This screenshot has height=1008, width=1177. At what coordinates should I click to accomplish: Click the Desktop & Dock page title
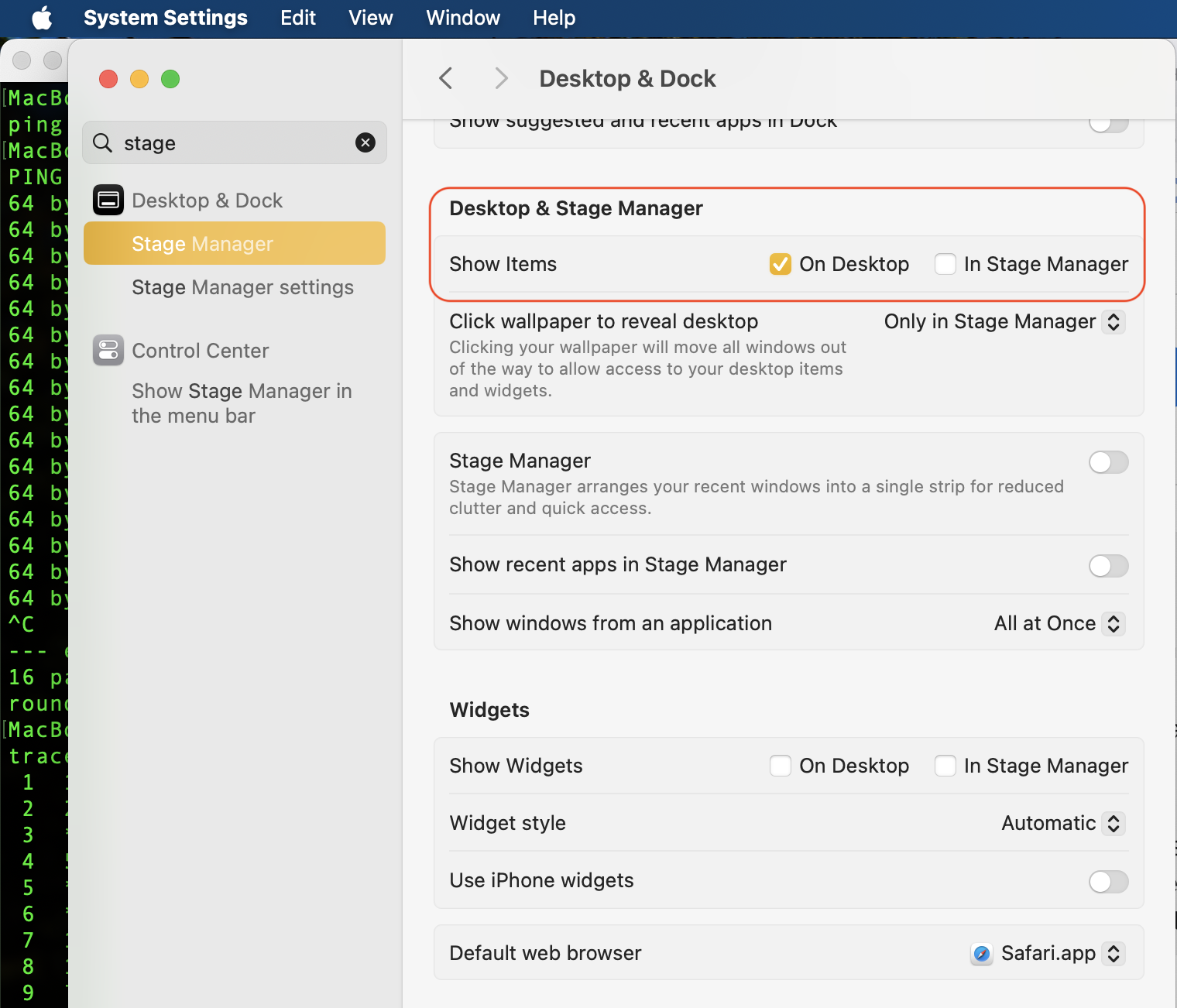(627, 78)
